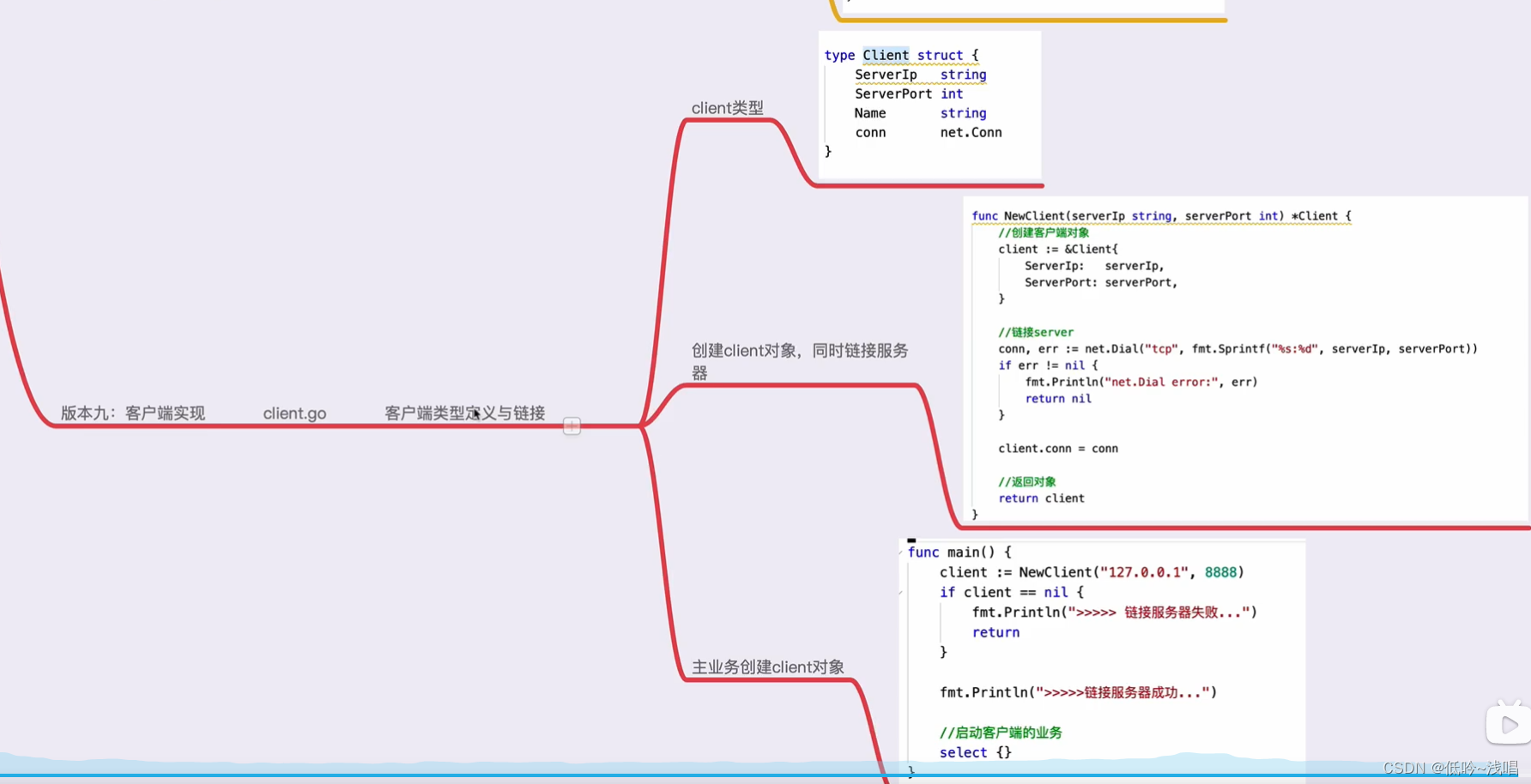
Task: Click the highlighted Client keyword in the struct
Action: coord(885,55)
